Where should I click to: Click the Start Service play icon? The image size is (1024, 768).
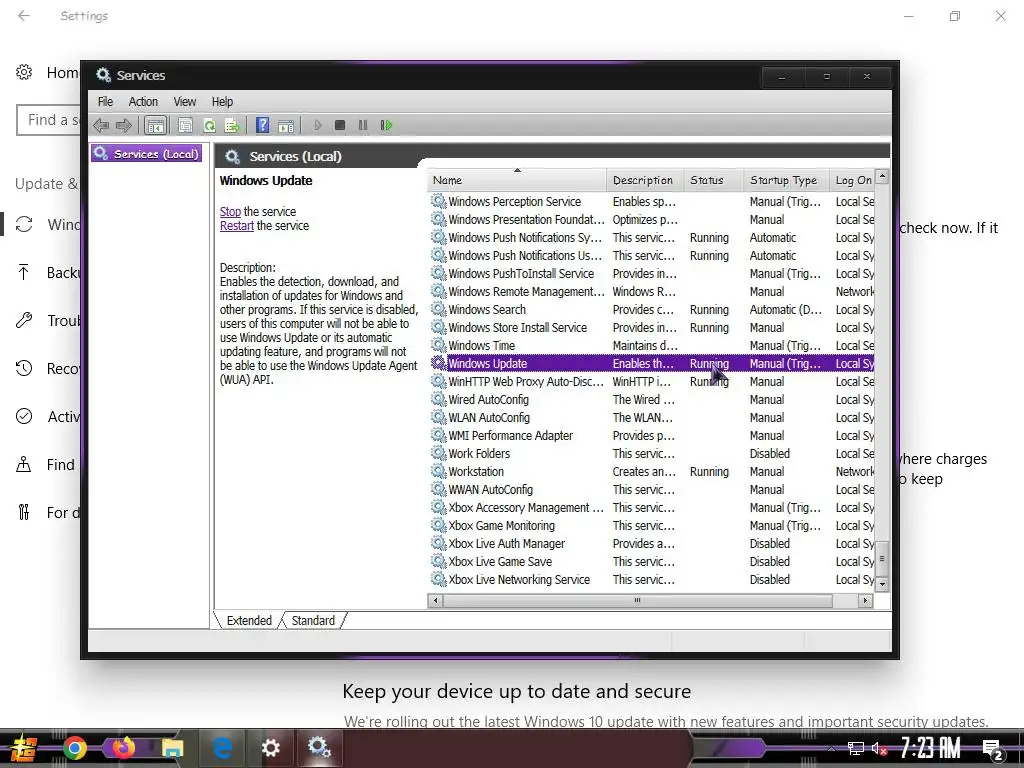click(x=317, y=125)
